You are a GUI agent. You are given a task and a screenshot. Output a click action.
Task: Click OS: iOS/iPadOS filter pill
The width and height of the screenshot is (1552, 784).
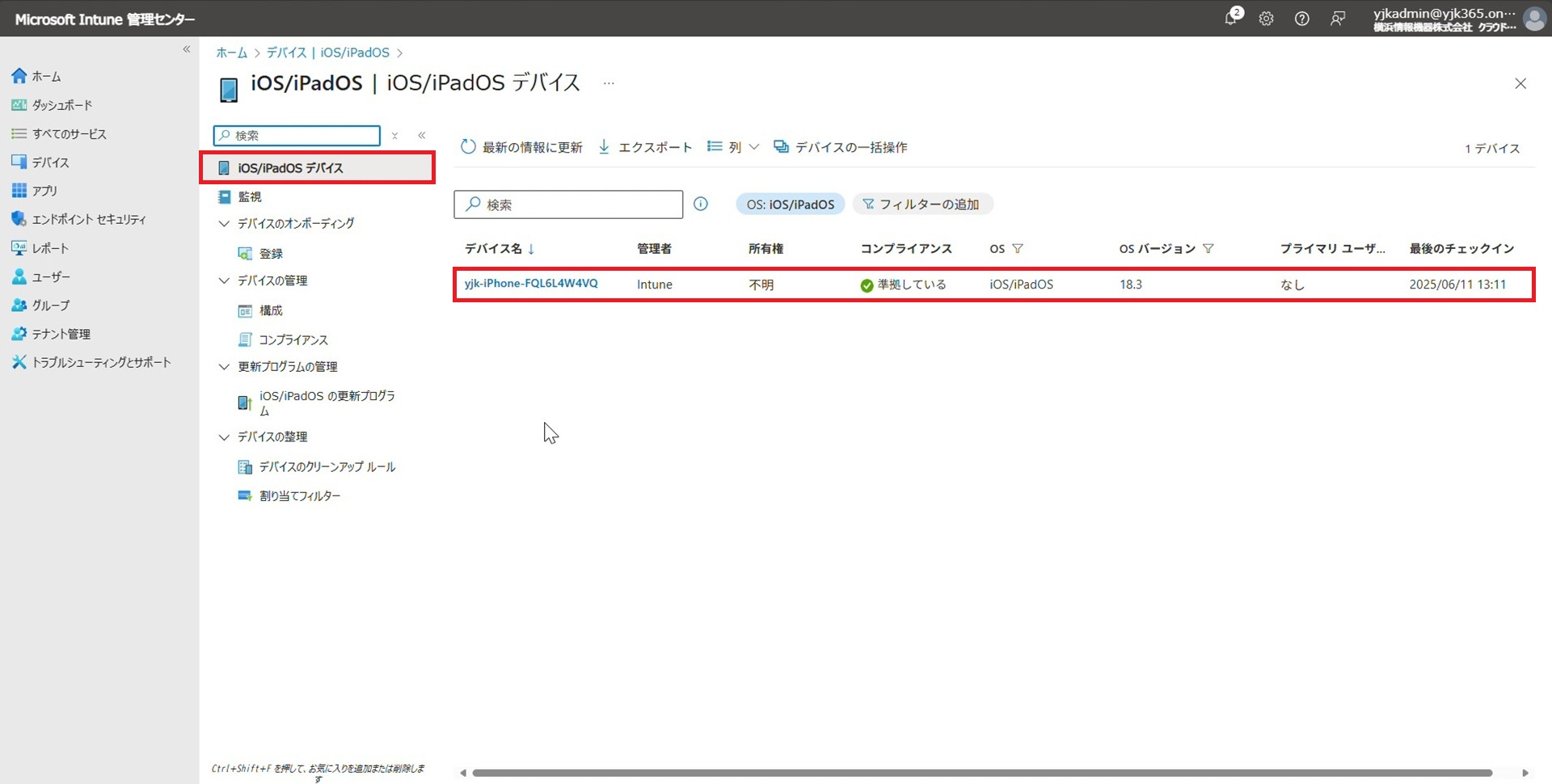(x=791, y=204)
